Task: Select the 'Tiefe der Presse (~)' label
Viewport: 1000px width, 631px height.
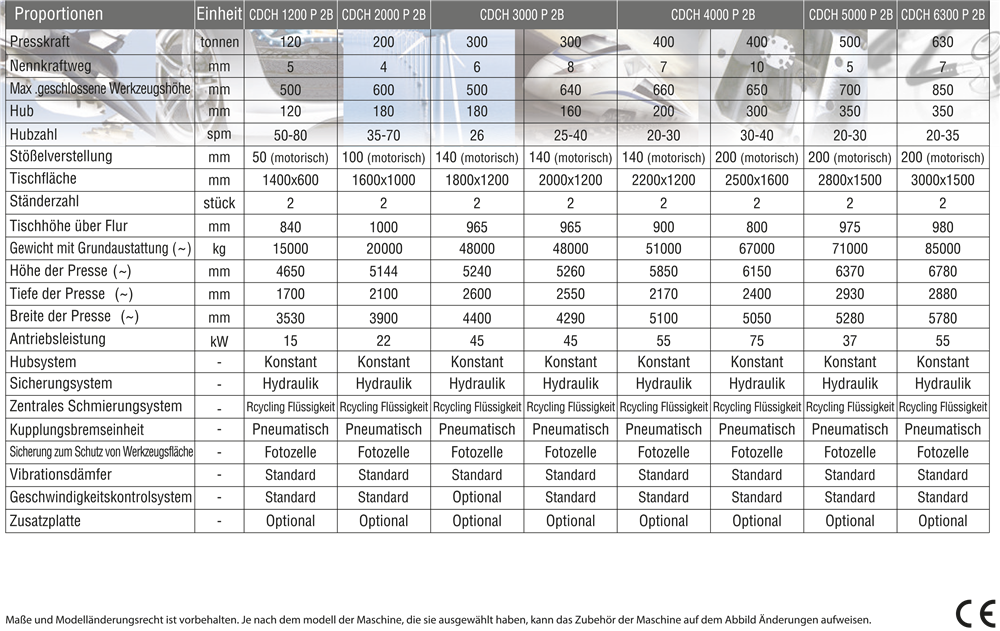Action: [71, 294]
